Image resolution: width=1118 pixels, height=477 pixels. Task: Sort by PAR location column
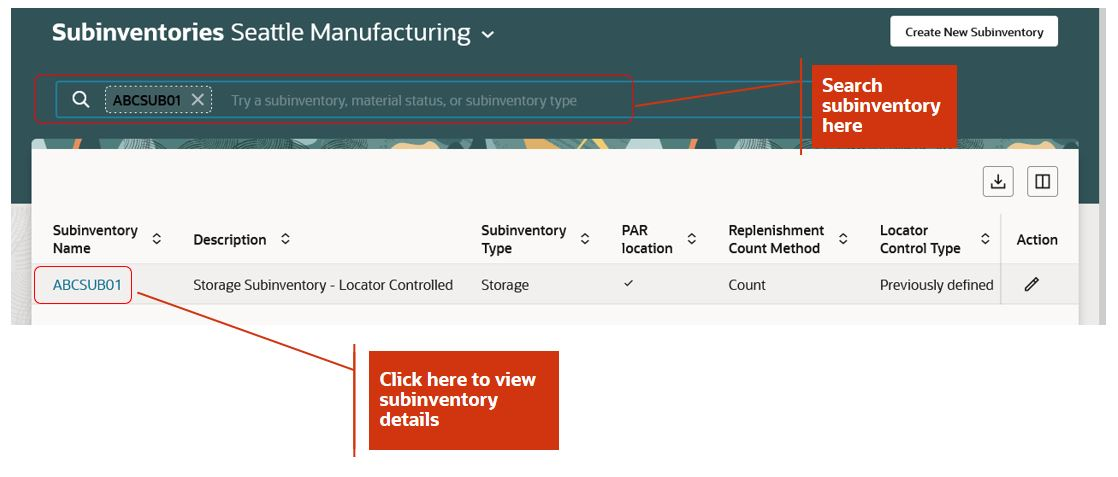[692, 239]
